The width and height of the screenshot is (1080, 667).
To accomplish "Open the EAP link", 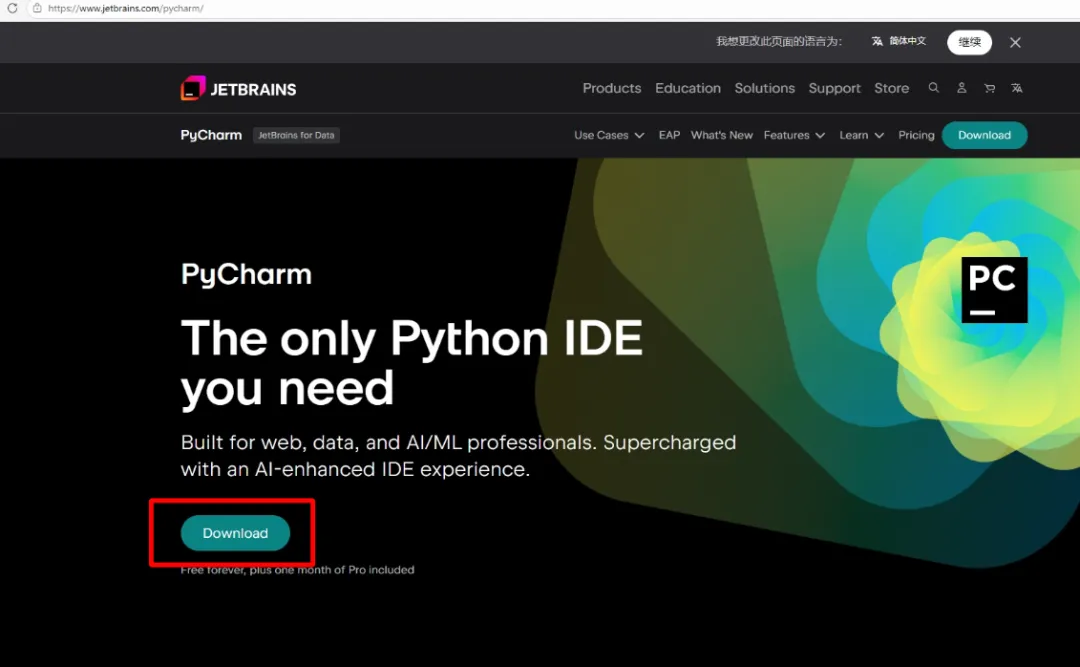I will (669, 135).
